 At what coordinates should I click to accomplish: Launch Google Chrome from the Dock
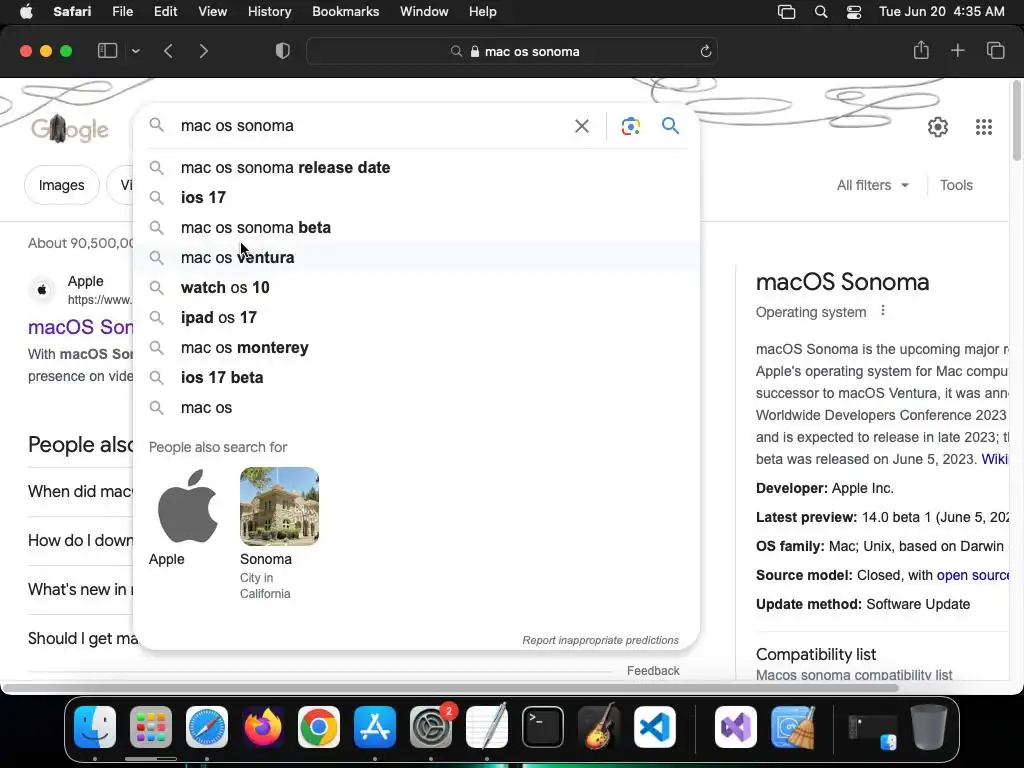point(319,727)
